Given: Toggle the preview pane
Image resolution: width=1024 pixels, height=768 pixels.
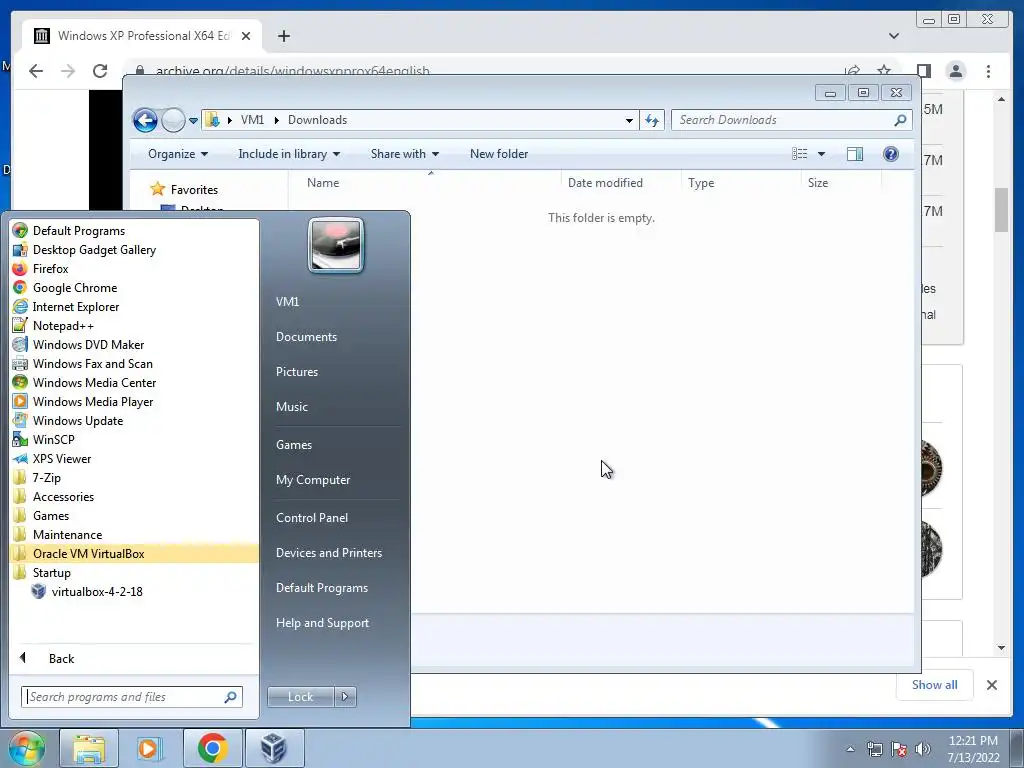Looking at the screenshot, I should tap(854, 153).
